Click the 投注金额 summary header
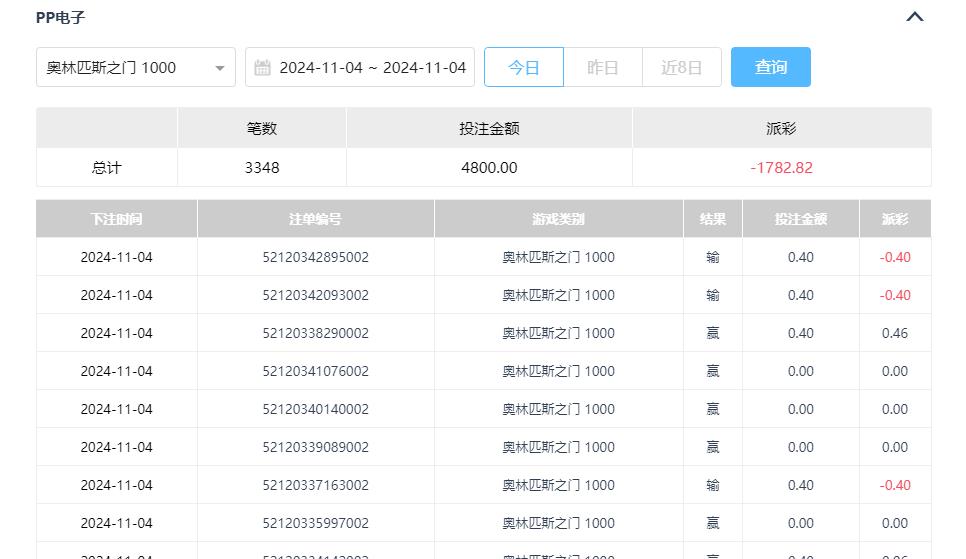Viewport: 966px width, 559px height. (x=489, y=128)
